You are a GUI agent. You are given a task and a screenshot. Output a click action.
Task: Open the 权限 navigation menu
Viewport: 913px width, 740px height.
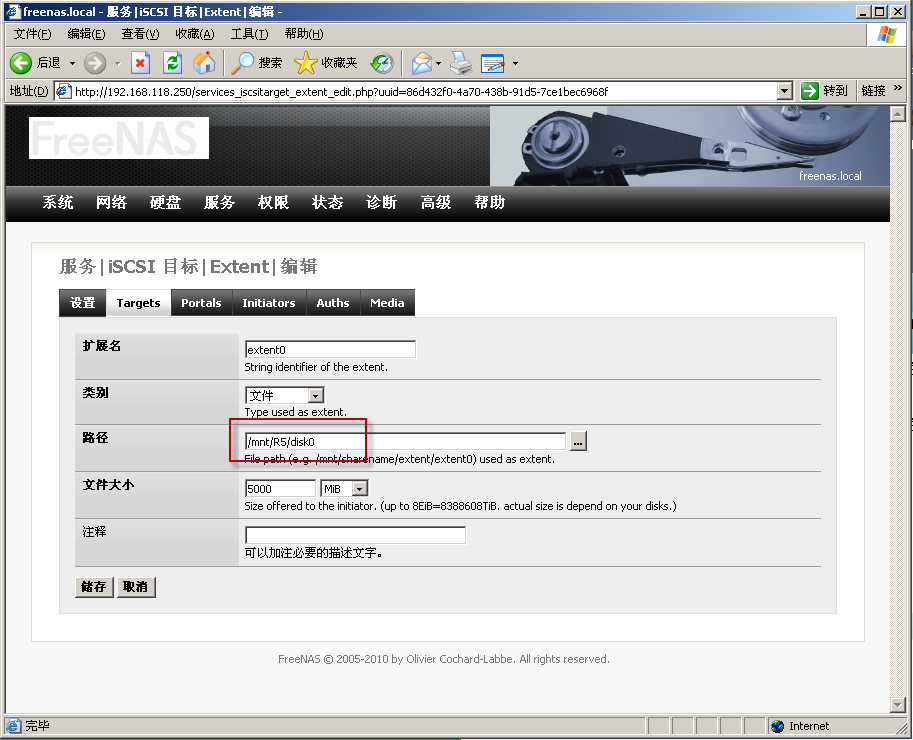coord(273,202)
